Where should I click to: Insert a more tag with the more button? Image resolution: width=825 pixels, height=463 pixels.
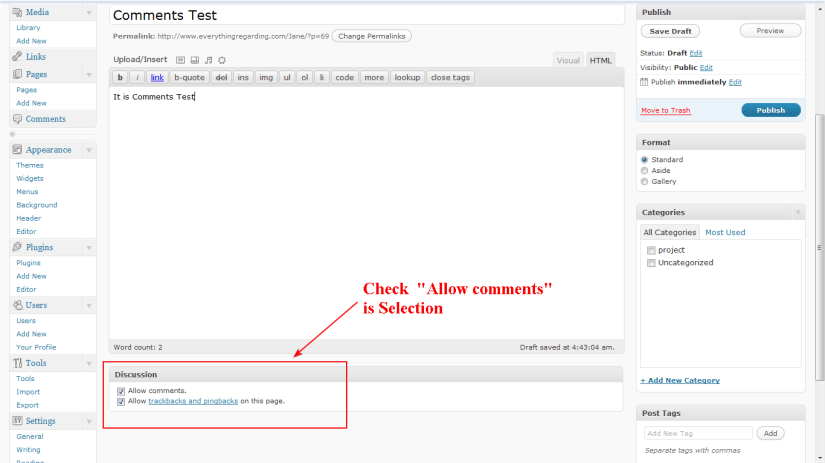[374, 77]
